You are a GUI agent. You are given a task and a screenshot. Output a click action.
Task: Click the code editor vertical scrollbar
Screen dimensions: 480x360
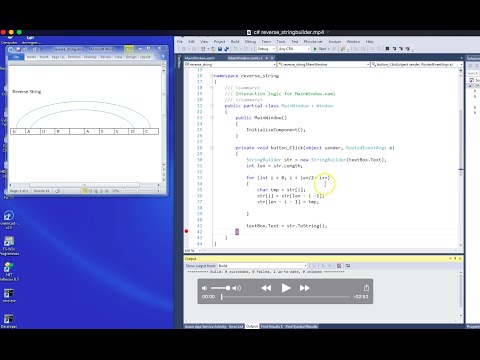pyautogui.click(x=461, y=157)
